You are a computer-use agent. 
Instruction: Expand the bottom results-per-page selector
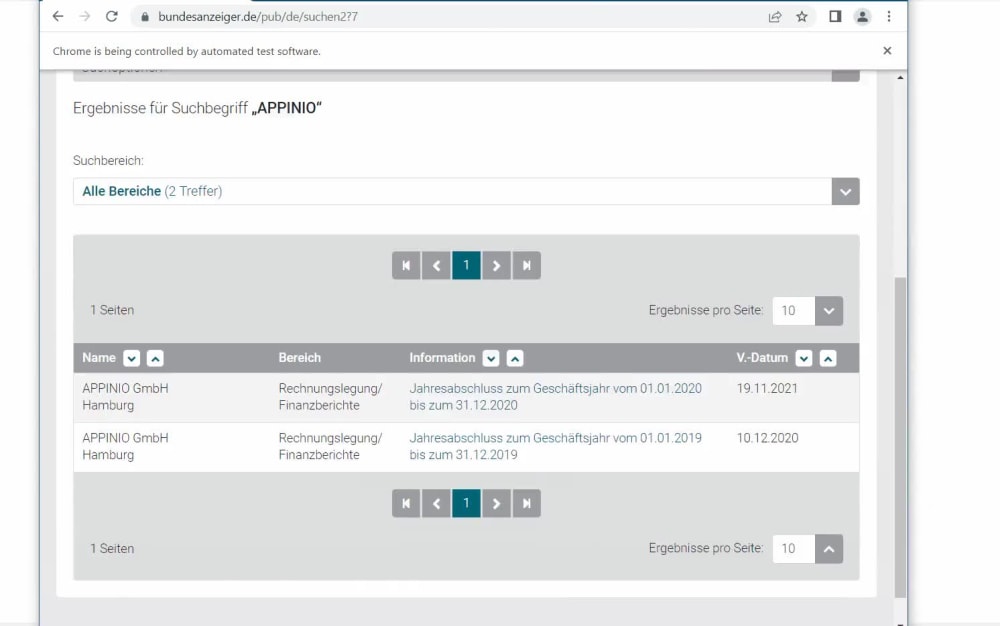(x=828, y=548)
